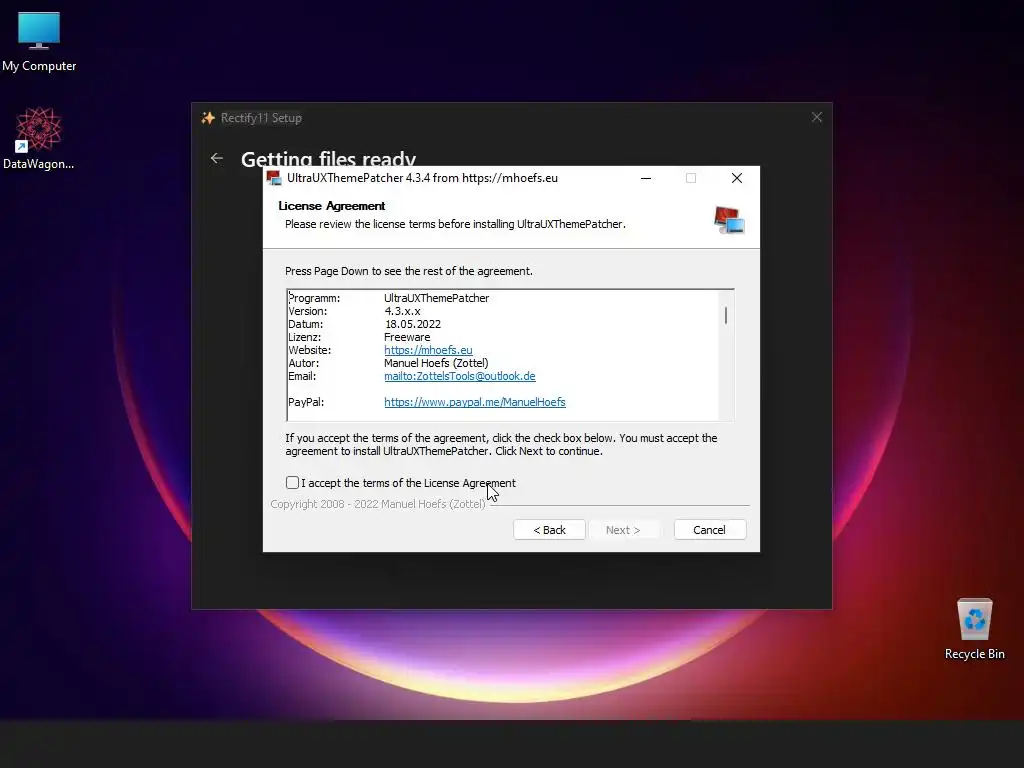
Task: Click the '18.05.2022' date value
Action: pos(413,324)
